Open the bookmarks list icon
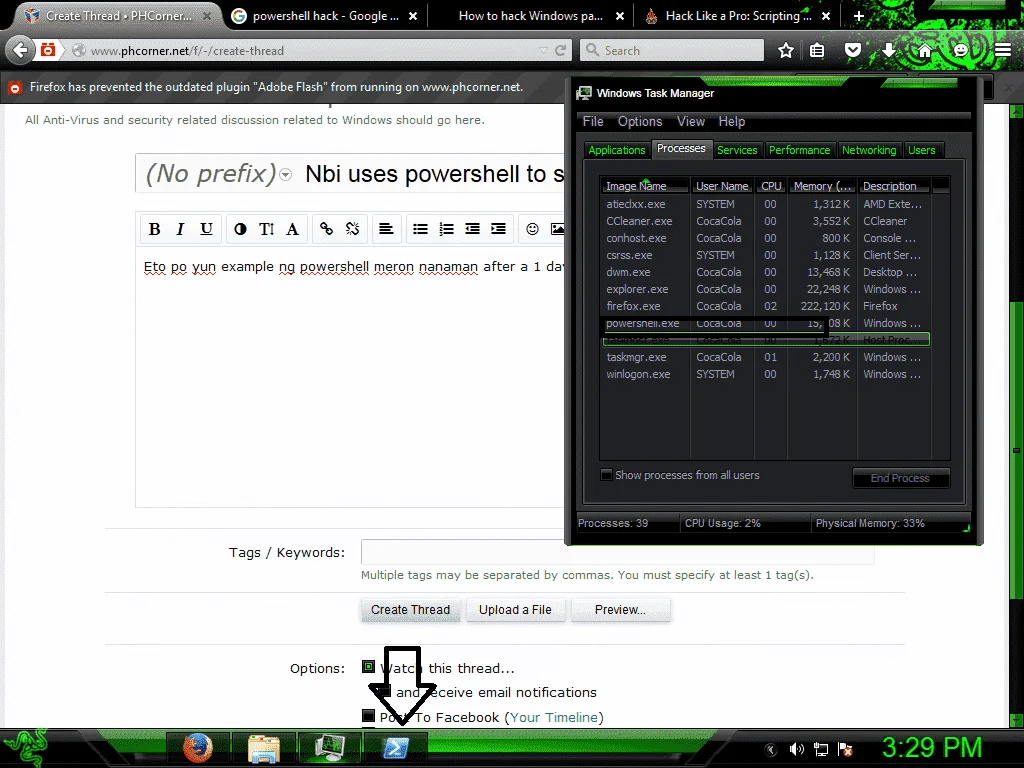The width and height of the screenshot is (1024, 768). [817, 50]
